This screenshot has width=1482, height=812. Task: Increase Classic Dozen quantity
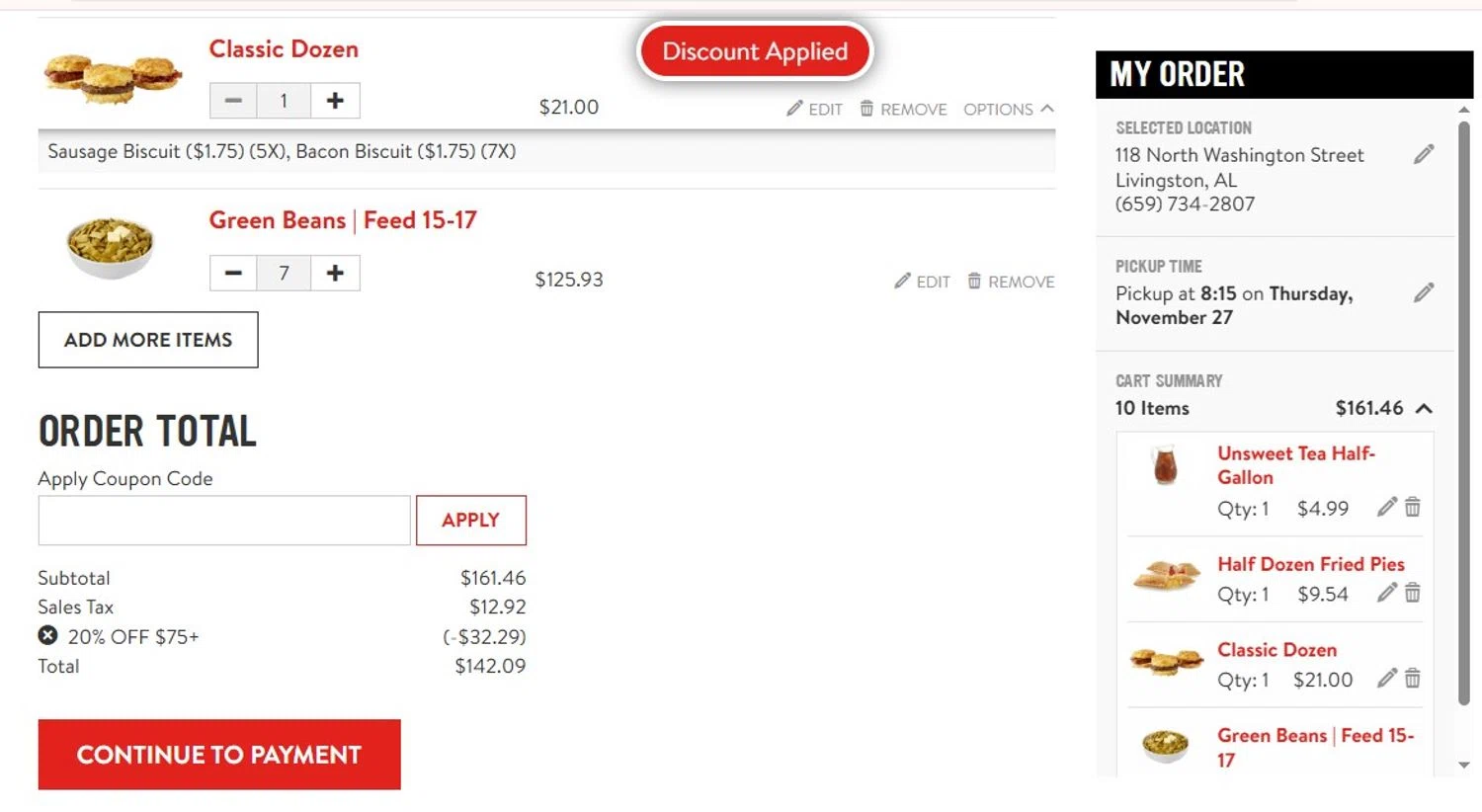335,101
